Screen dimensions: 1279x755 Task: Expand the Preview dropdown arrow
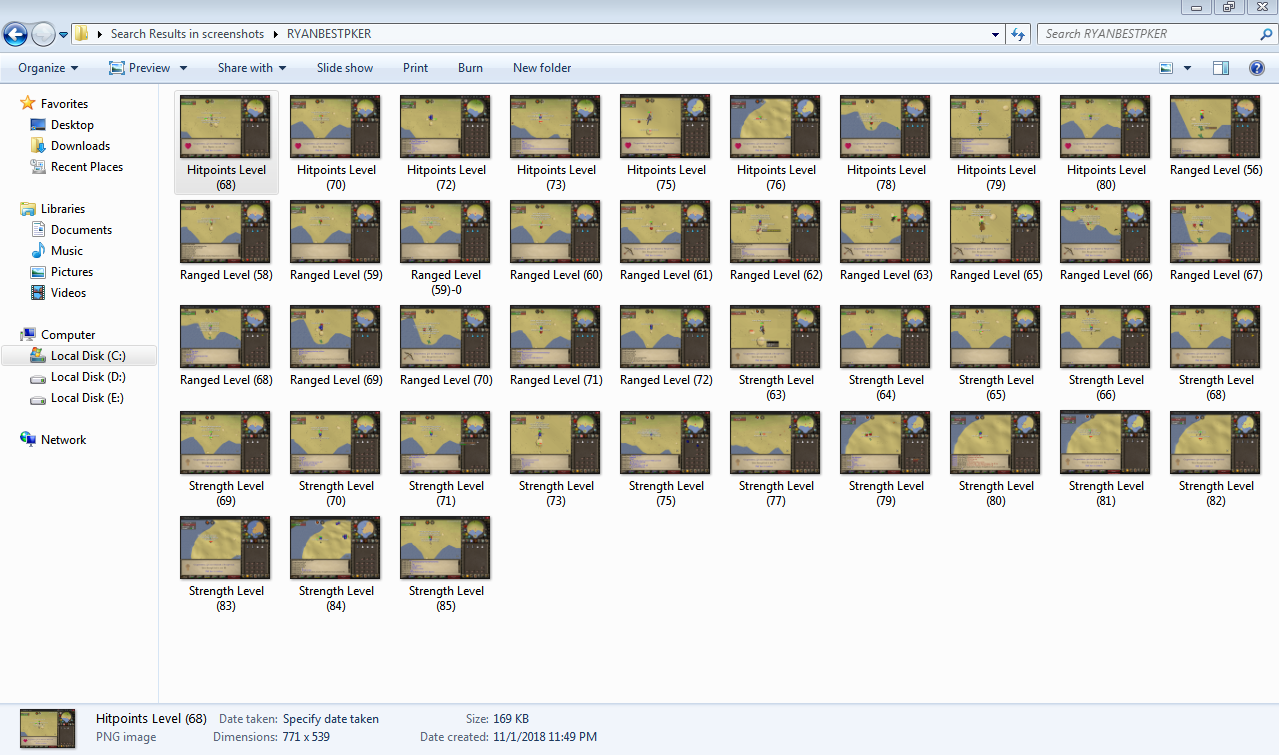[183, 68]
